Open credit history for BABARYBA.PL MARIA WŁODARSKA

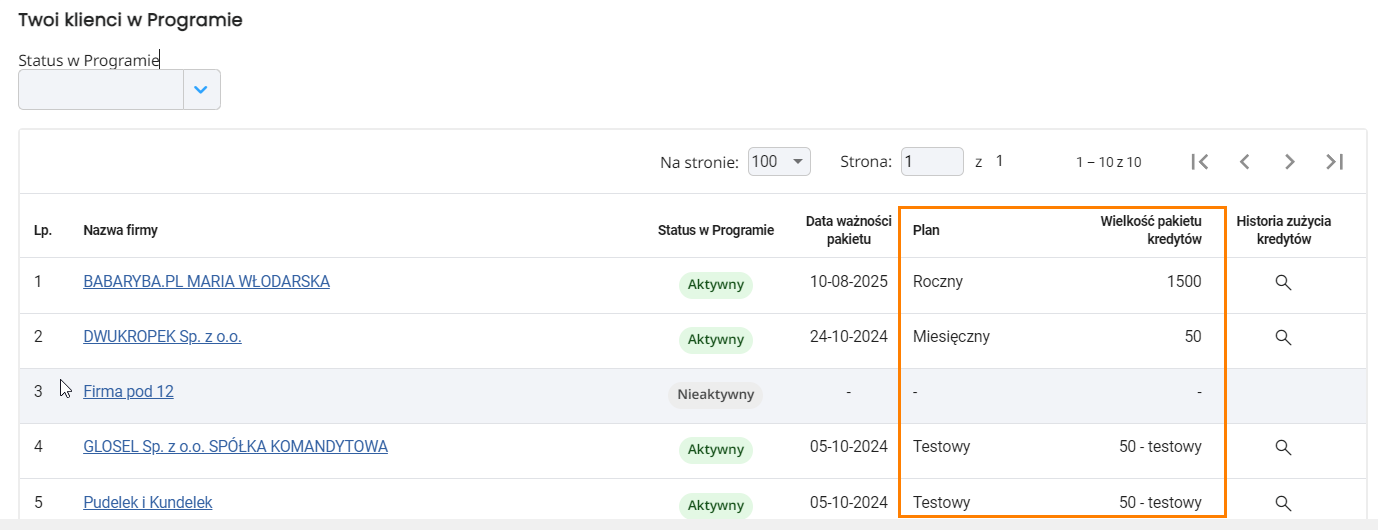coord(1283,283)
